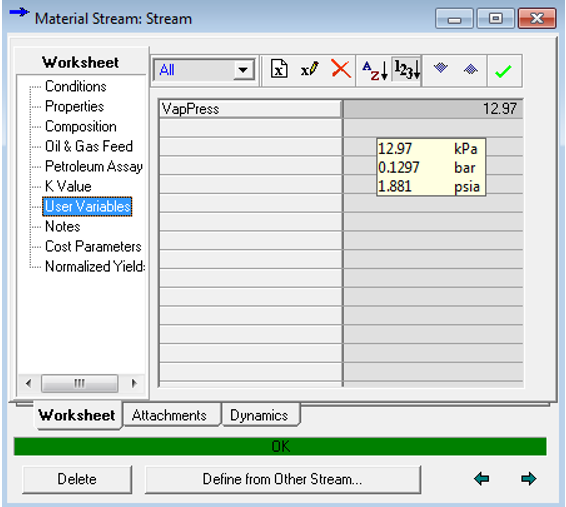Screen dimensions: 566x507
Task: Click the tree horizontal scrollbar thumb
Action: (79, 383)
